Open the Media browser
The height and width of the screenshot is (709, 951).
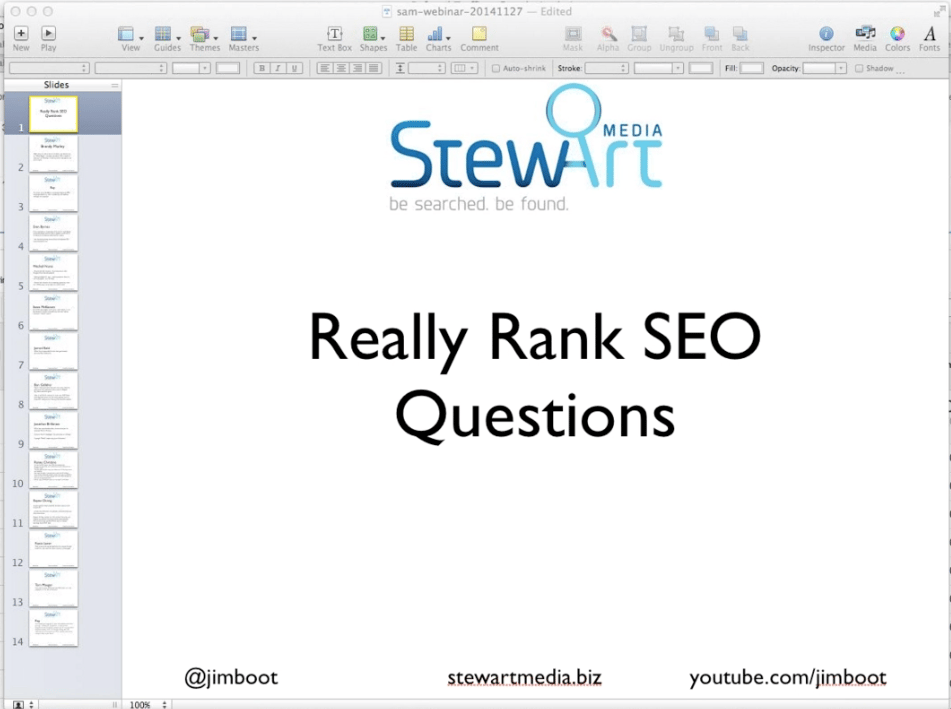pyautogui.click(x=865, y=39)
